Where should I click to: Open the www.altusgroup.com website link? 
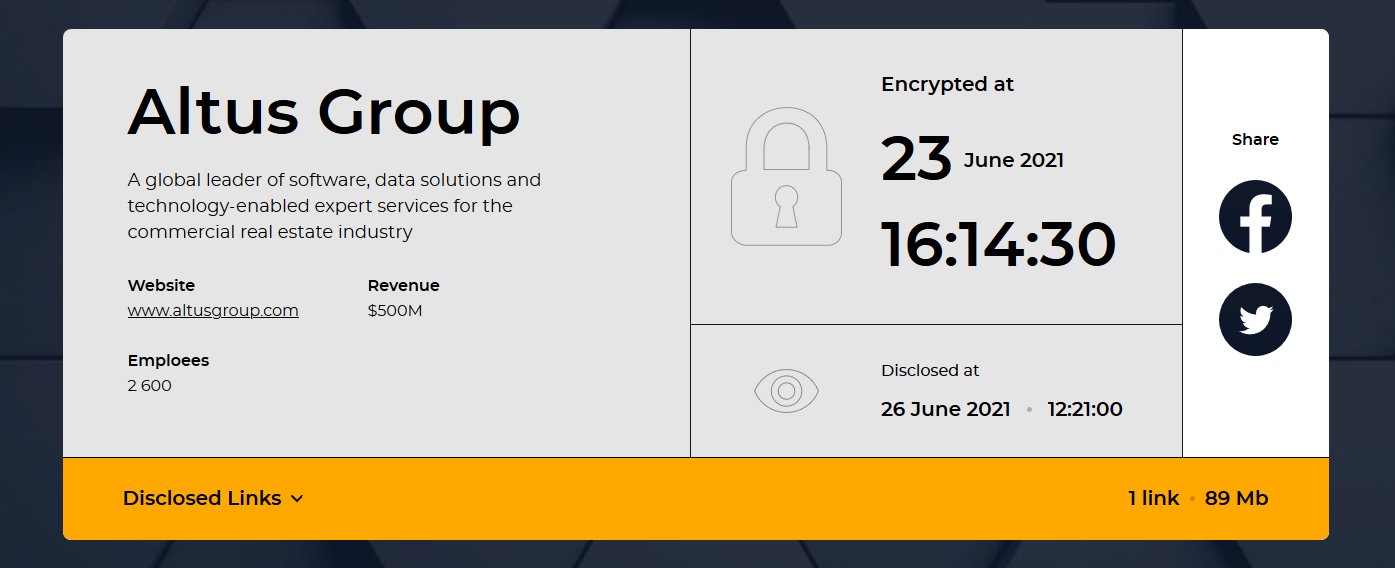point(213,310)
